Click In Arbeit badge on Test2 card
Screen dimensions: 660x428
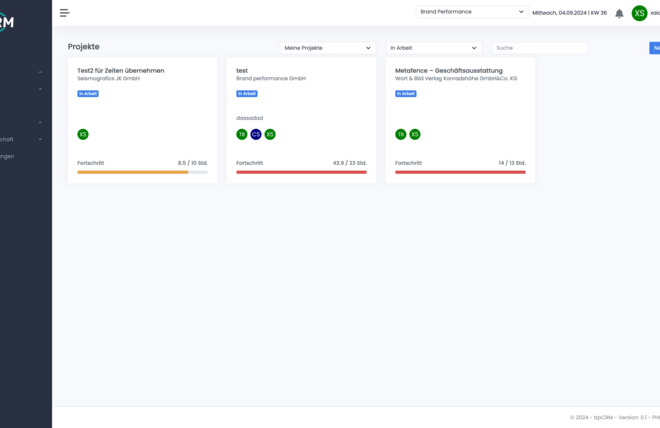[88, 93]
